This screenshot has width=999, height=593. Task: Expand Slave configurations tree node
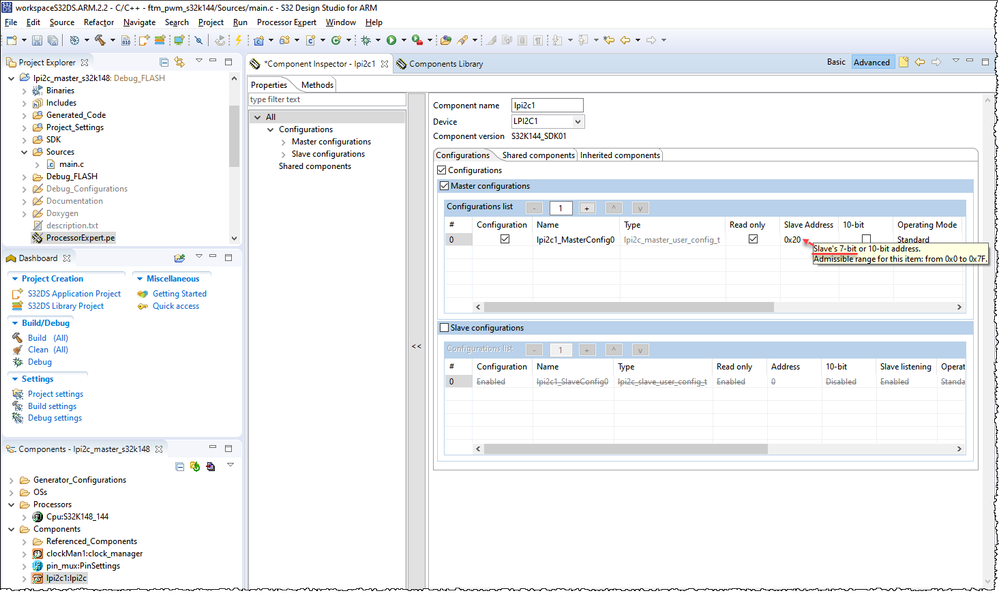tap(283, 154)
